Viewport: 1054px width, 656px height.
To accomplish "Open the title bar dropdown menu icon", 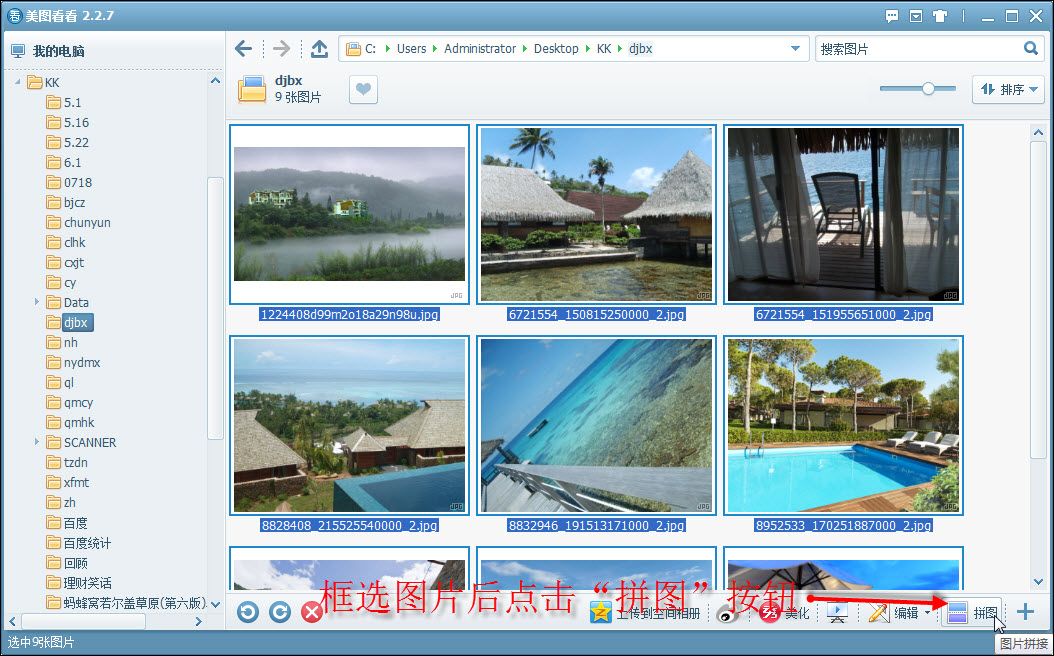I will coord(916,16).
